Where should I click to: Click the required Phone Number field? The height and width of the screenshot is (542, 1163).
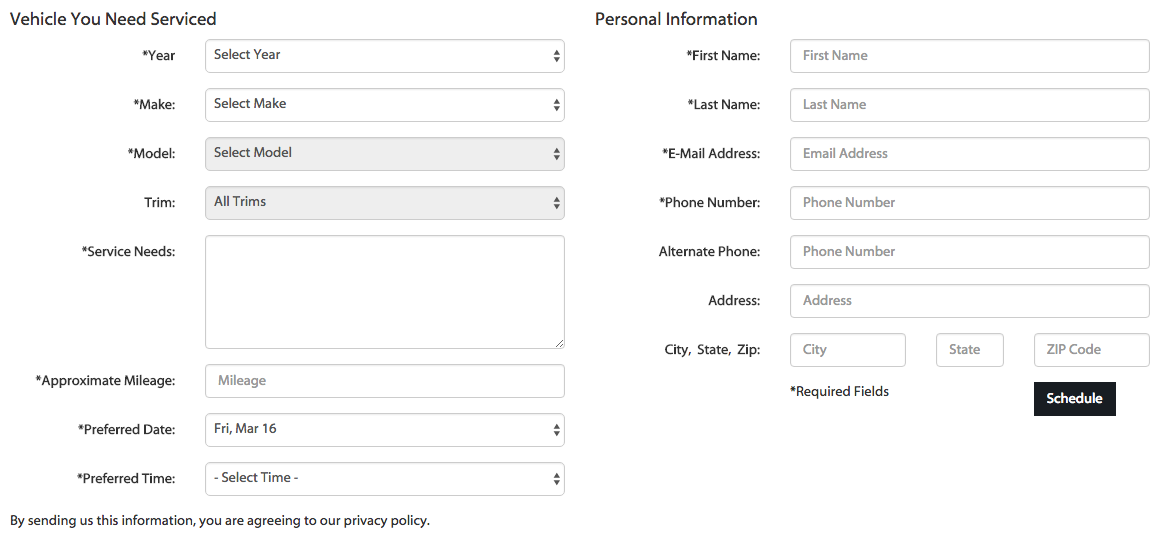[x=969, y=203]
